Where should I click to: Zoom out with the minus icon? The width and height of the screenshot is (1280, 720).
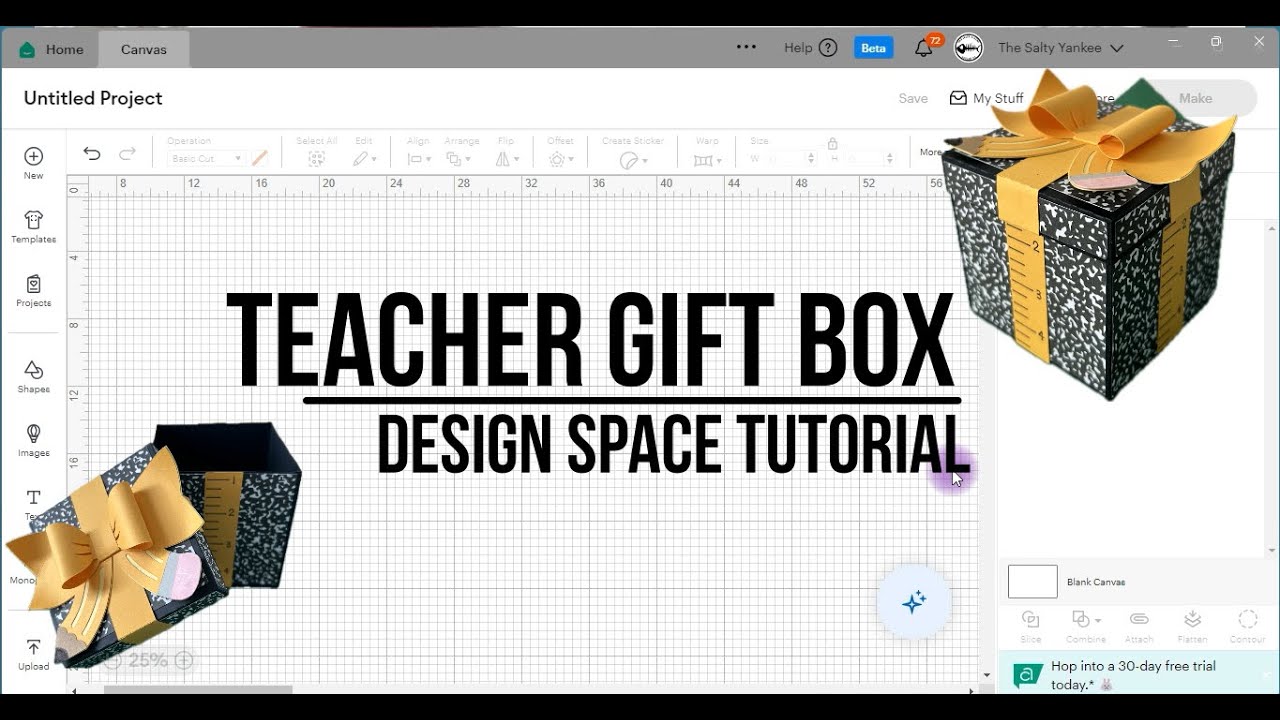113,660
